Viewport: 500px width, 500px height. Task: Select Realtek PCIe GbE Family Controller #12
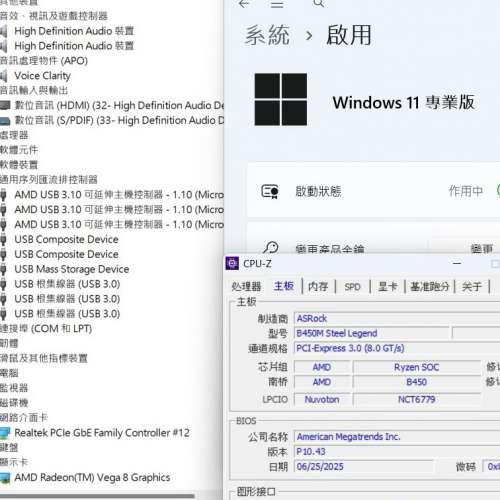coord(102,433)
